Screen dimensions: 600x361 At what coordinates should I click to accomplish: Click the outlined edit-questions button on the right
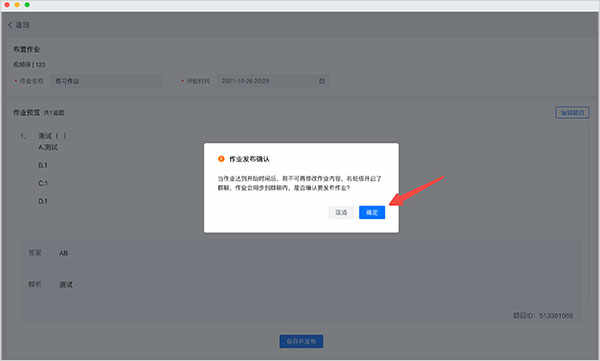[572, 113]
